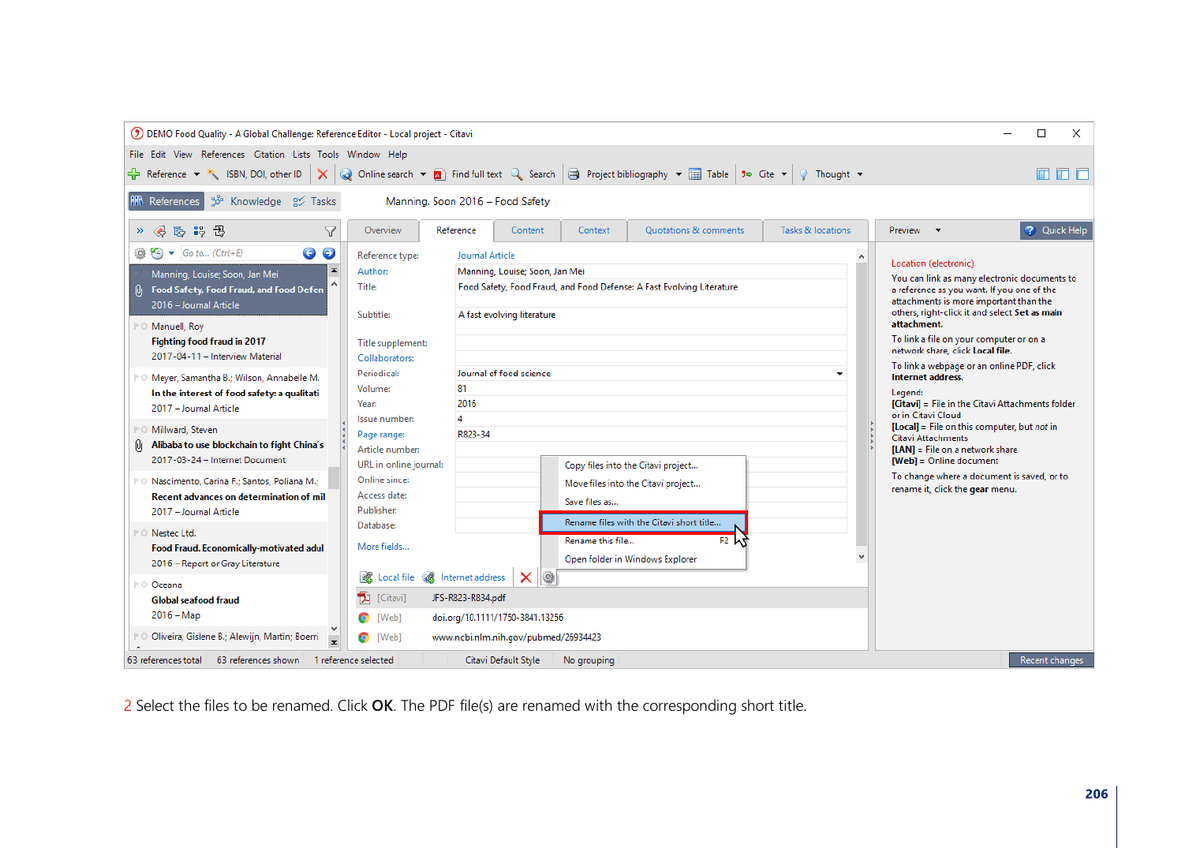This screenshot has height=848, width=1200.
Task: Click the Search magnifier icon
Action: click(517, 174)
